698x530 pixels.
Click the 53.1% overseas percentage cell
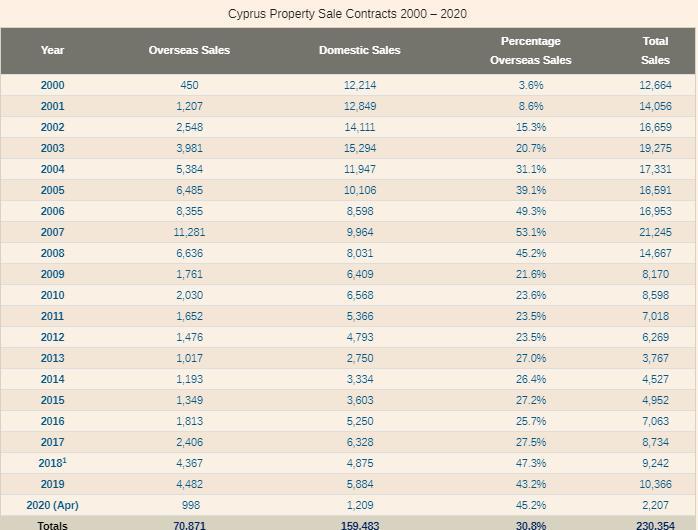531,232
